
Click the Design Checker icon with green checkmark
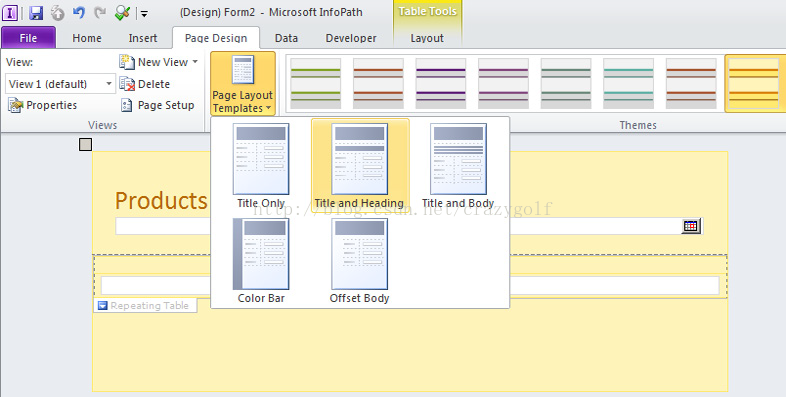(122, 13)
